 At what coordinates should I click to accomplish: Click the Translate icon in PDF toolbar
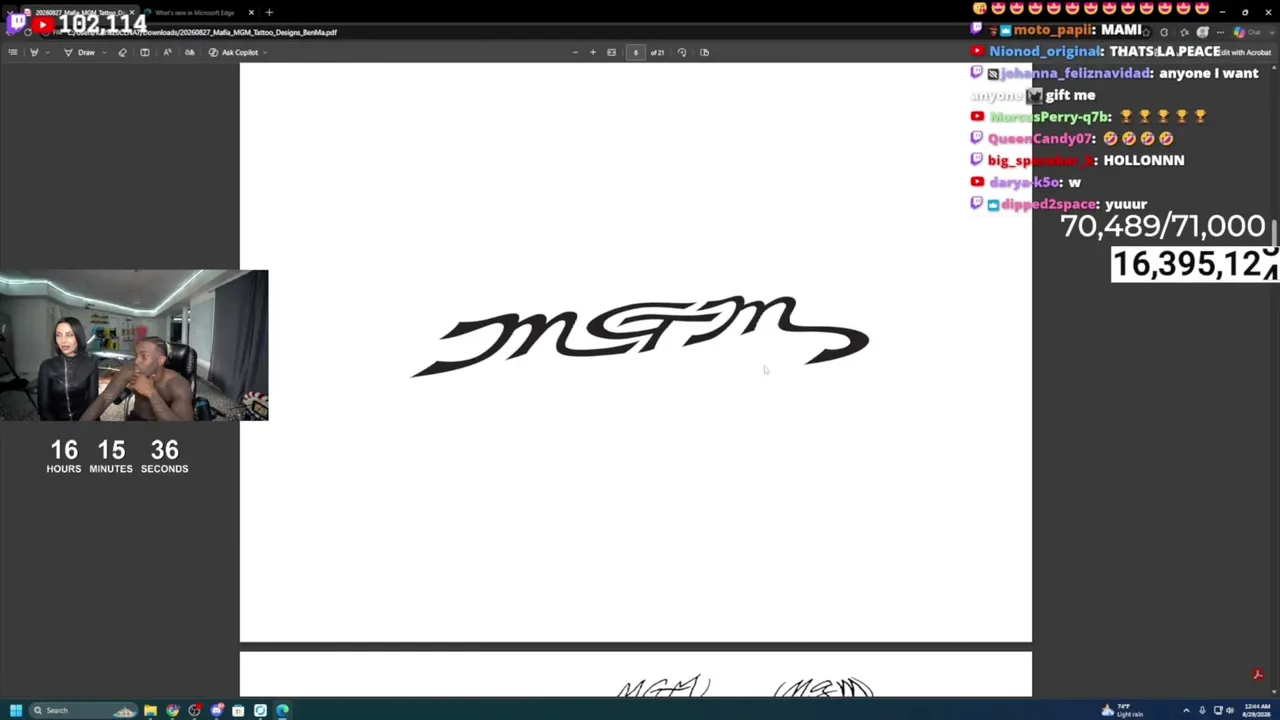pos(189,52)
